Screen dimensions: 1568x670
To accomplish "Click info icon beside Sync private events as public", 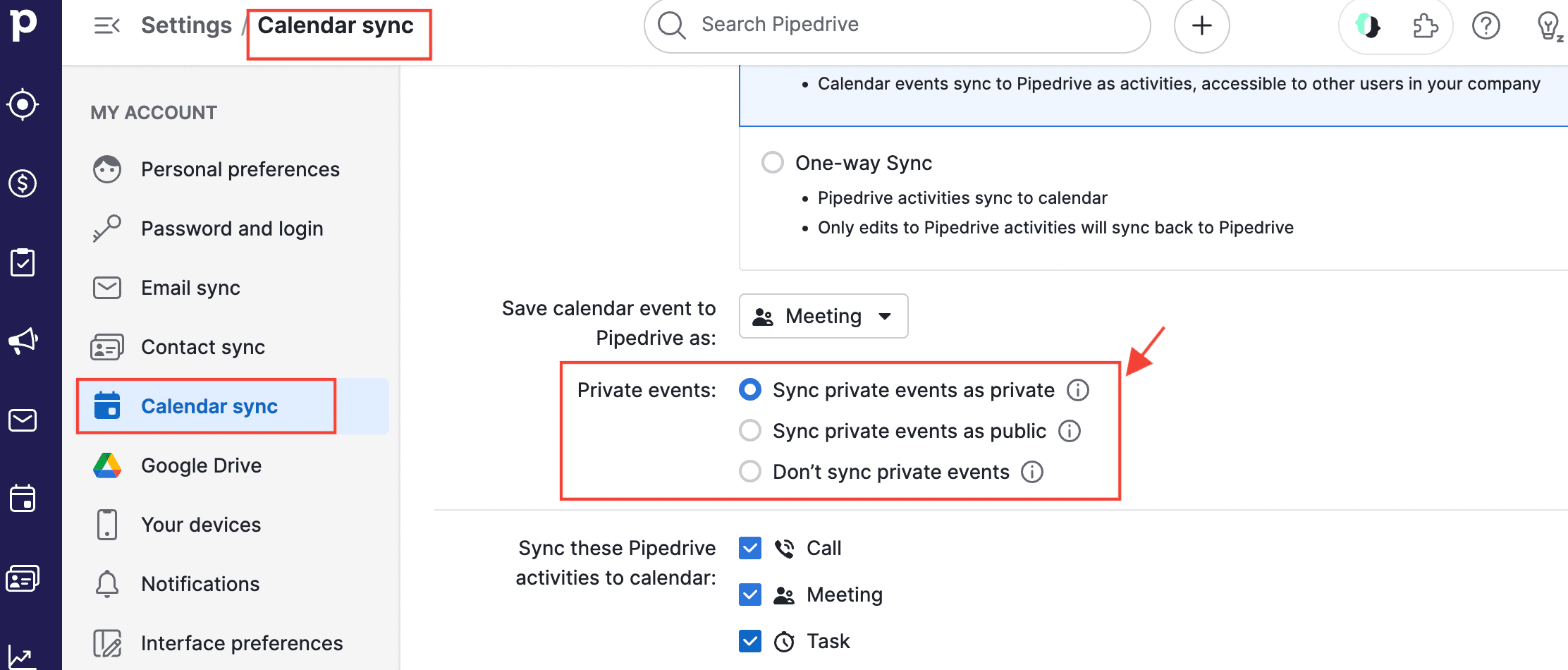I will [x=1070, y=431].
